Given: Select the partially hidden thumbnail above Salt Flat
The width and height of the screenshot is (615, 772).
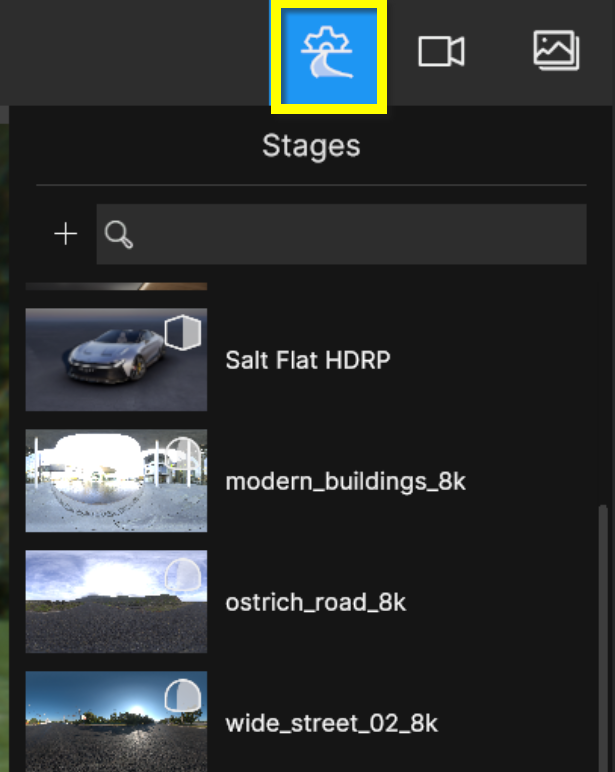Looking at the screenshot, I should (x=116, y=287).
